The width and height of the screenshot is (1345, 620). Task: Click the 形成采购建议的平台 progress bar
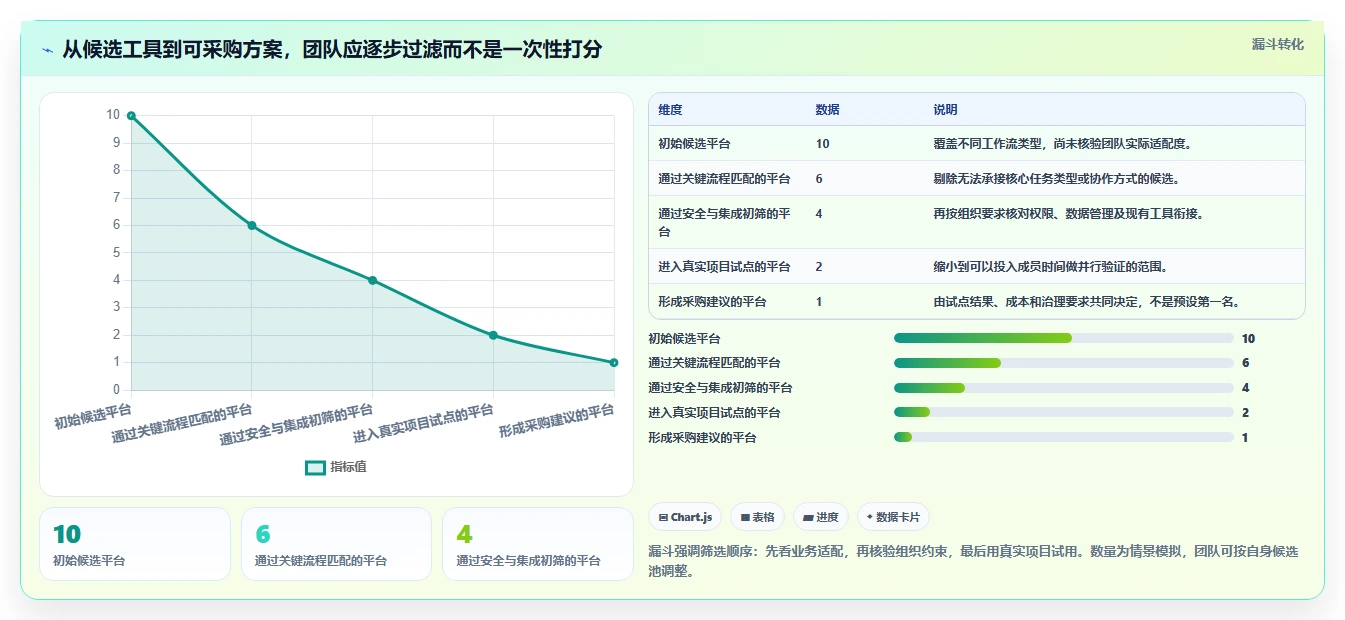1064,437
